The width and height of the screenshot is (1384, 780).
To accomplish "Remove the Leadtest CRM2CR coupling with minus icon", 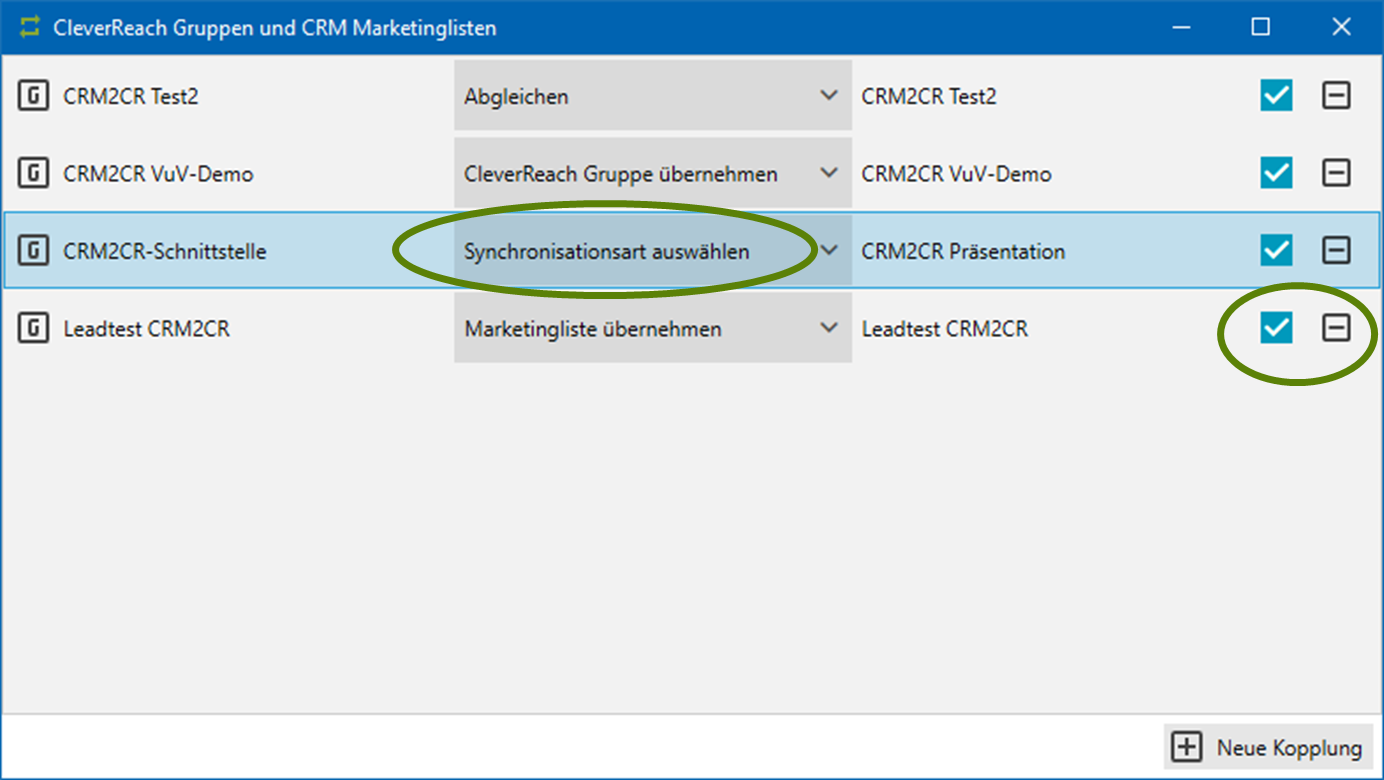I will (x=1336, y=328).
